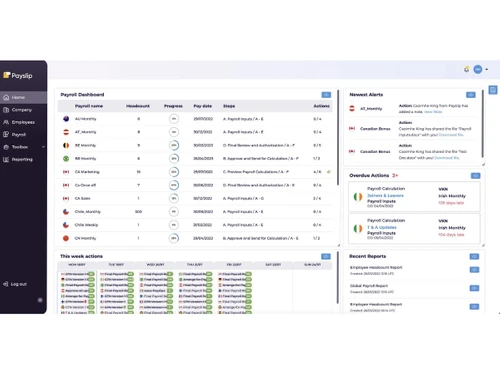The height and width of the screenshot is (375, 500).
Task: Click the Newest Alerts panel scrollbar
Action: [482, 123]
